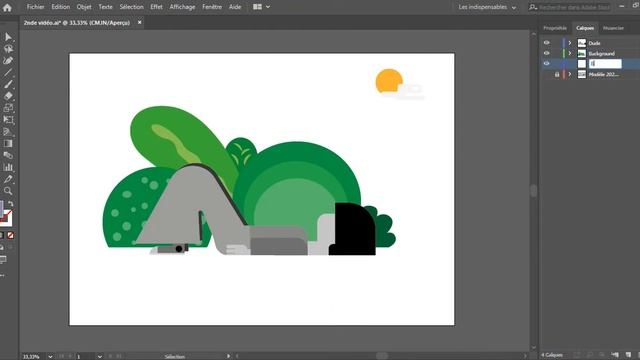Create new layer icon in Calques panel
The width and height of the screenshot is (640, 360).
click(x=629, y=355)
